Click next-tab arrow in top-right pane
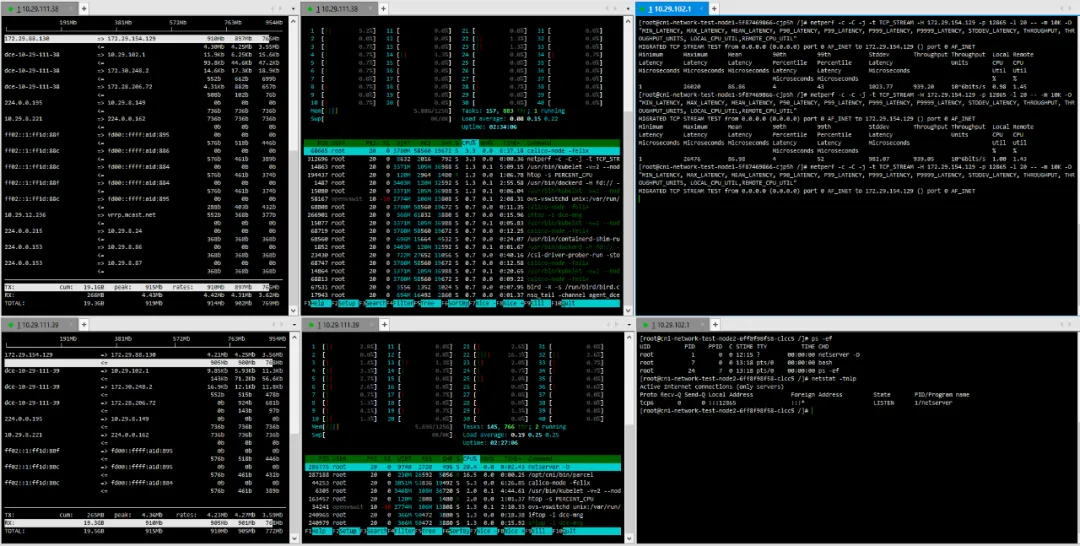 pyautogui.click(x=1068, y=9)
